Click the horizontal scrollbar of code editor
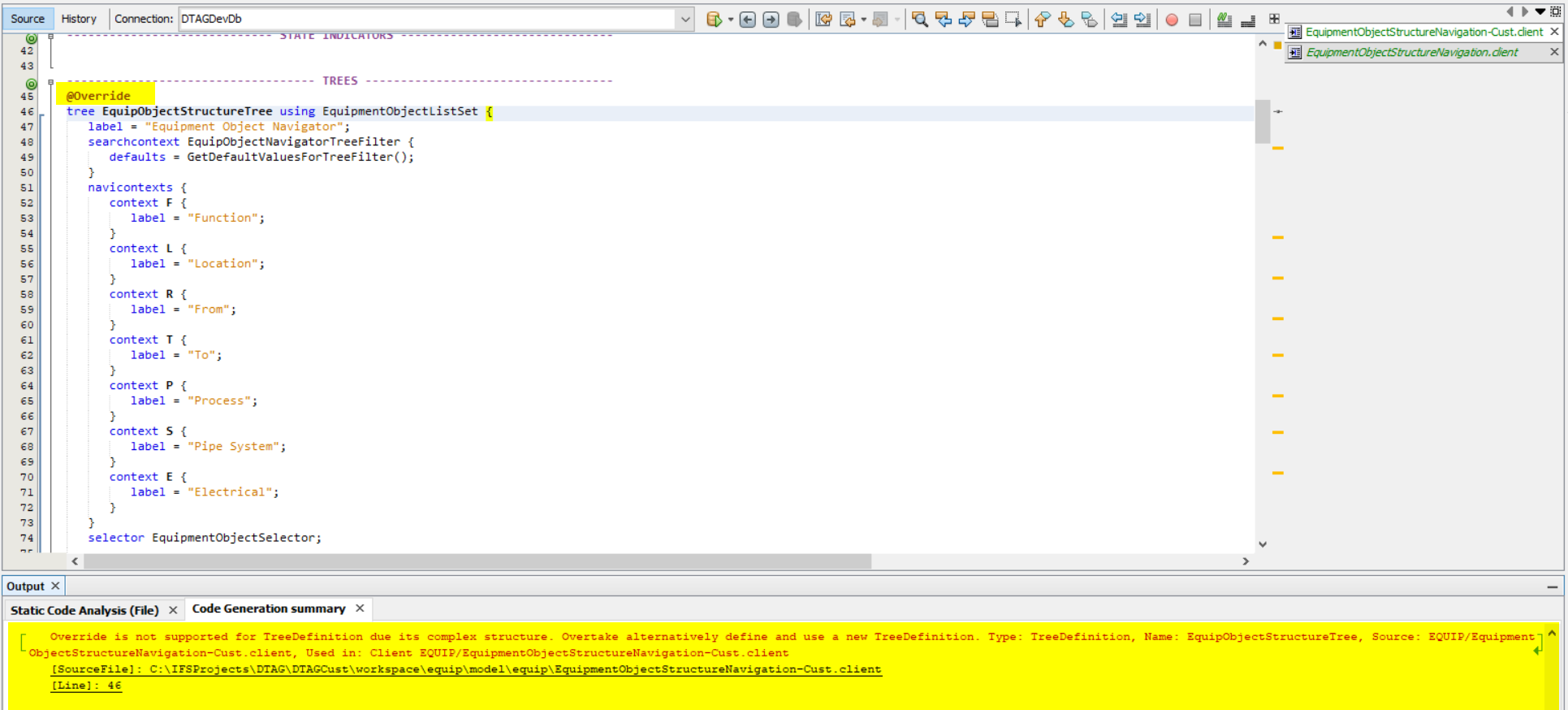This screenshot has height=710, width=1568. click(x=477, y=561)
